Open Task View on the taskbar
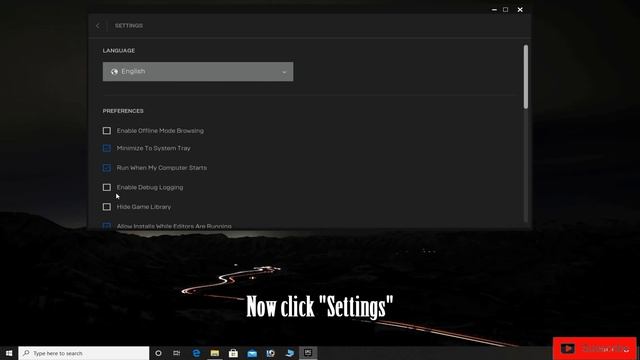640x360 pixels. (177, 353)
